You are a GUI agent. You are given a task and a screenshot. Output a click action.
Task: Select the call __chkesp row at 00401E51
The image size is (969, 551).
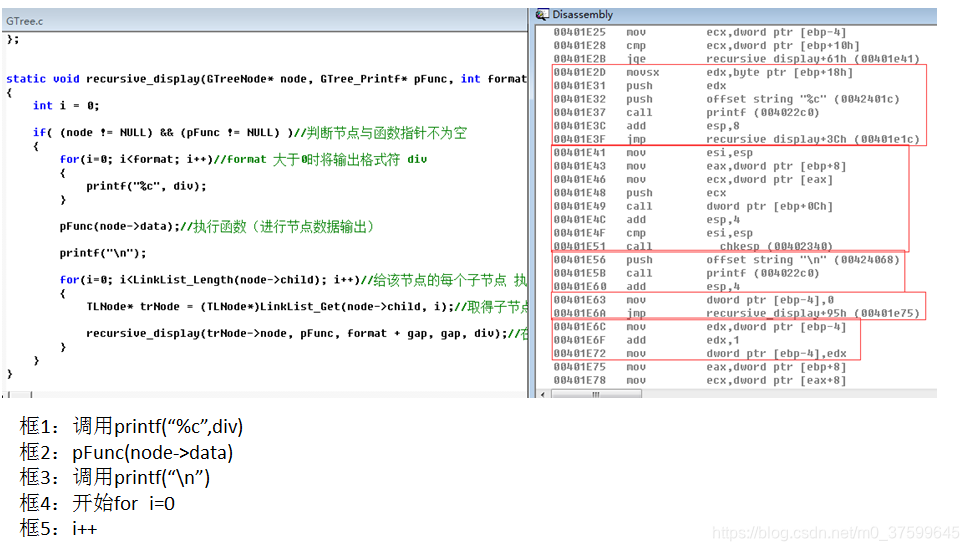pos(693,246)
